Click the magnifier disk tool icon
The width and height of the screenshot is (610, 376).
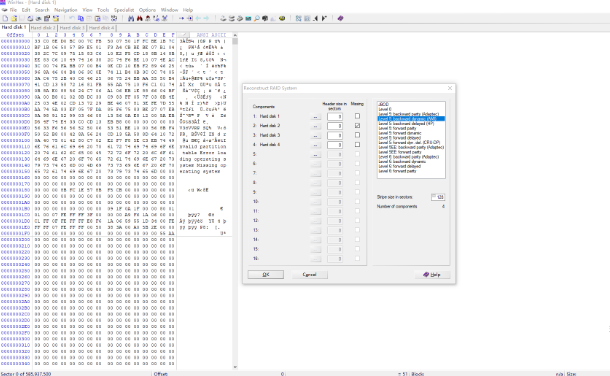[257, 18]
